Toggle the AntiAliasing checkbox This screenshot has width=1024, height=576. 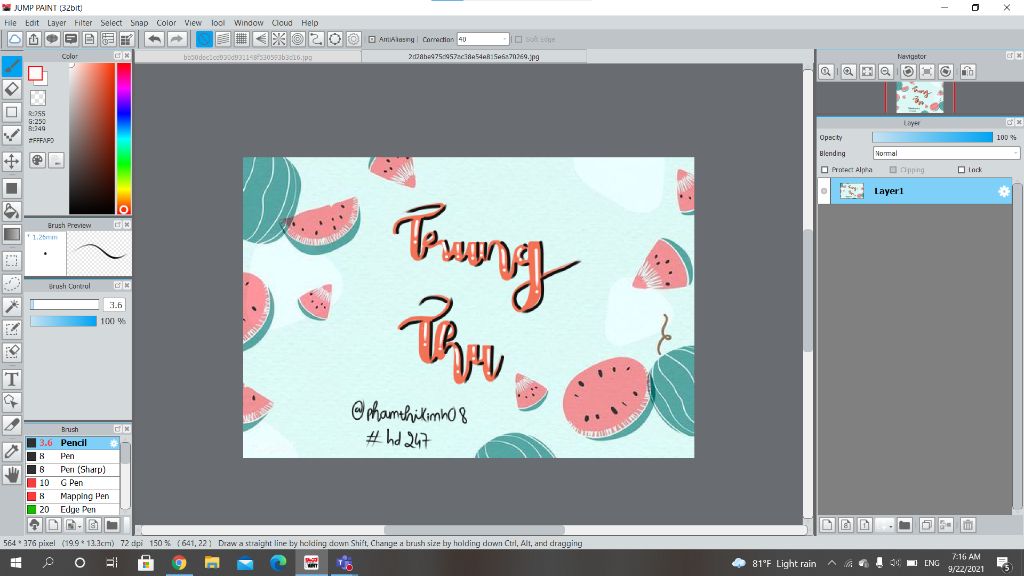(x=372, y=40)
